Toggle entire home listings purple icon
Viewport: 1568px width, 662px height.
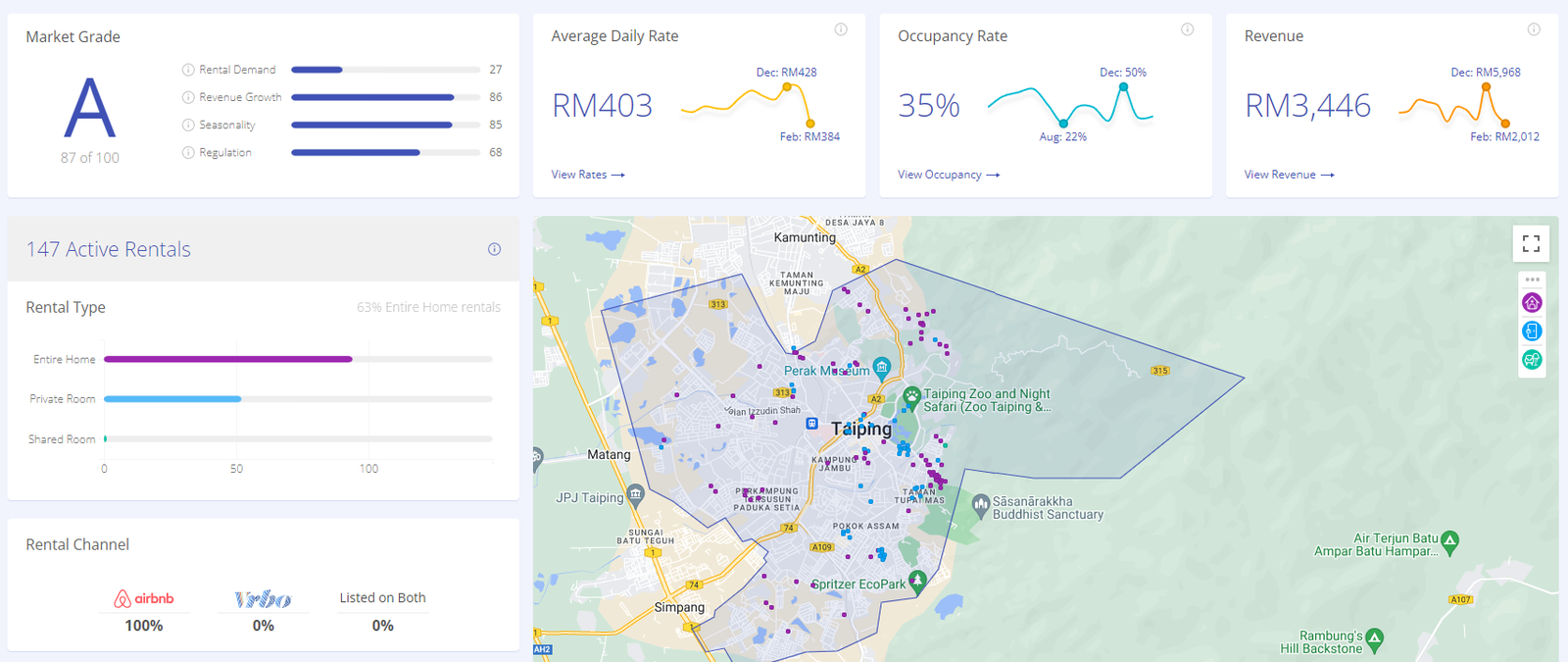1532,303
